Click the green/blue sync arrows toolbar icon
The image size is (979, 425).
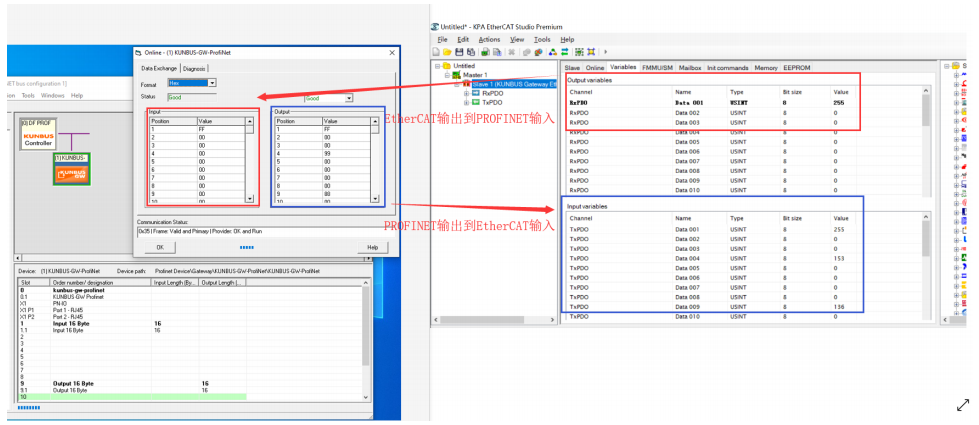(564, 52)
